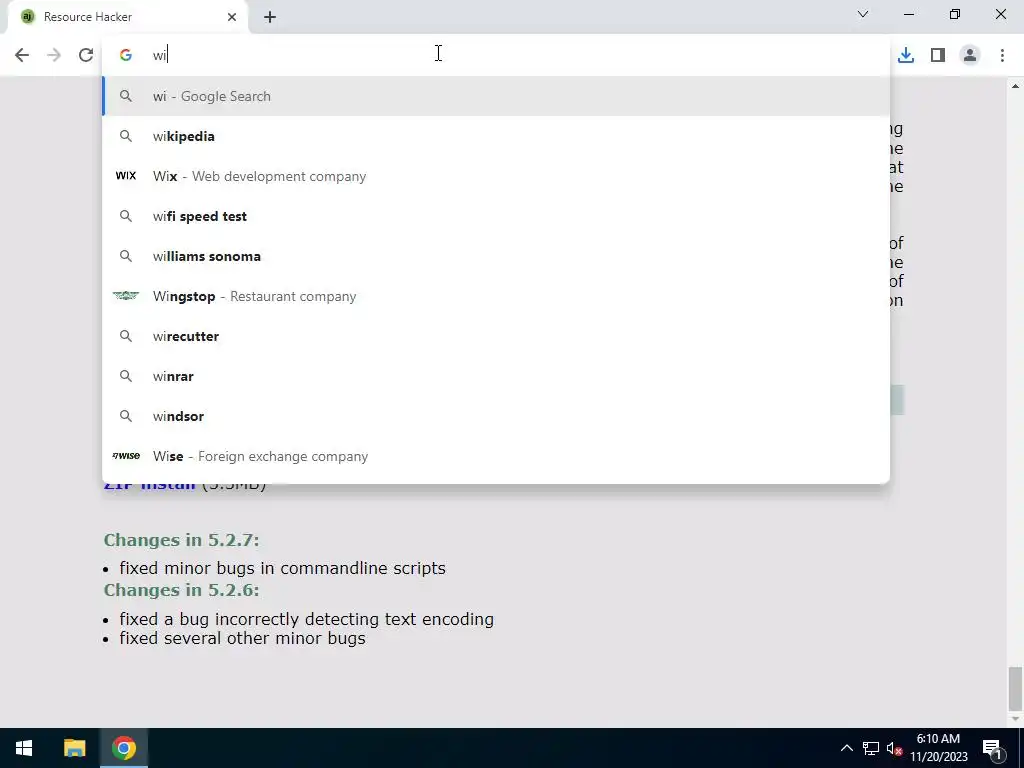1024x768 pixels.
Task: Open the profile avatar icon
Action: 970,55
